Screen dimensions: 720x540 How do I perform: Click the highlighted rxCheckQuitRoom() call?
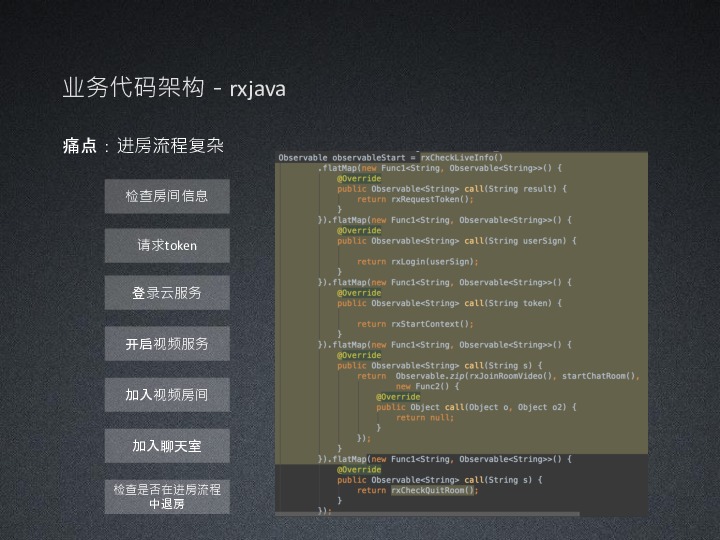click(x=434, y=490)
